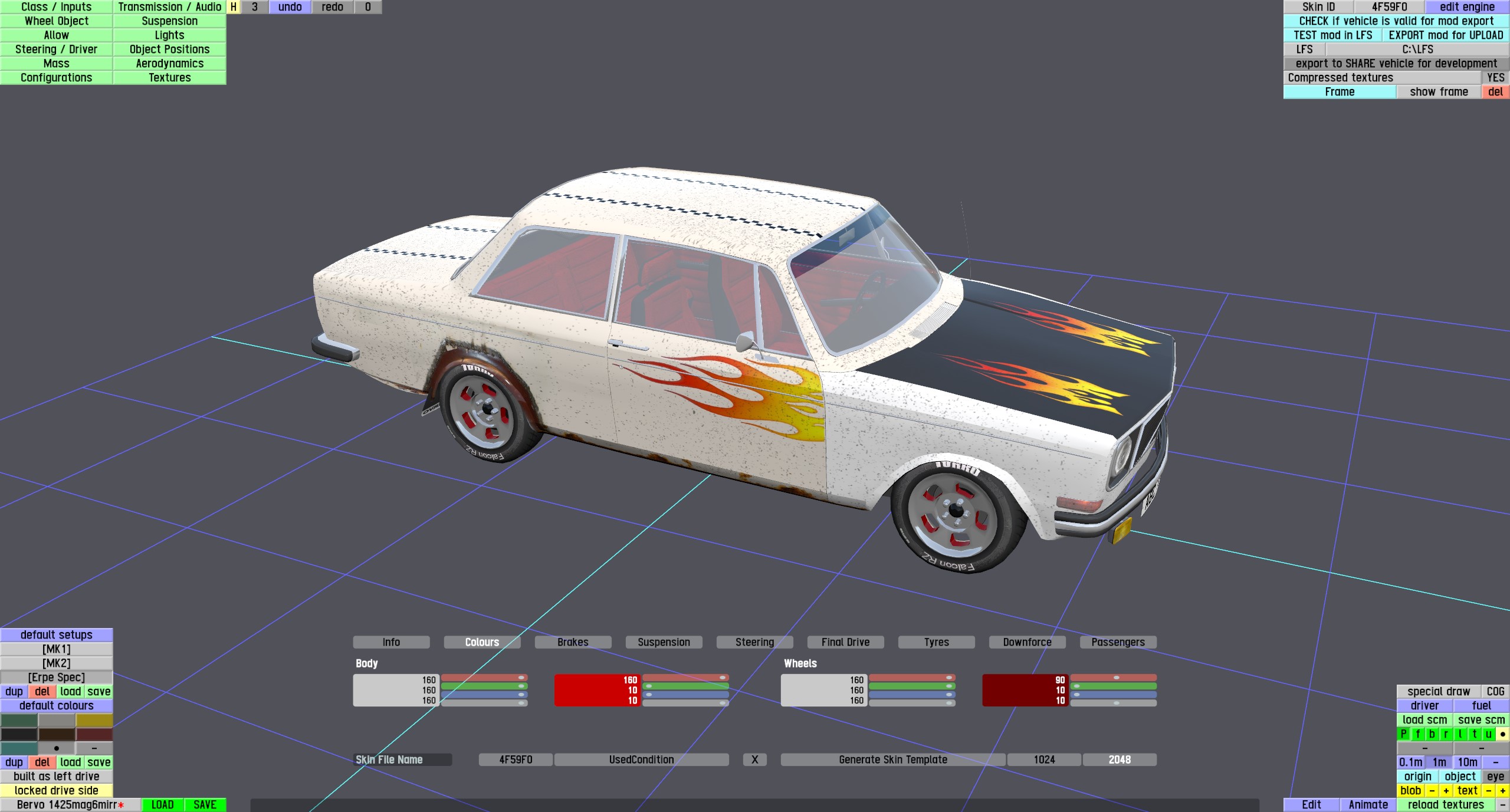This screenshot has height=812, width=1510.
Task: Click the plus button beside blob
Action: click(x=1446, y=791)
